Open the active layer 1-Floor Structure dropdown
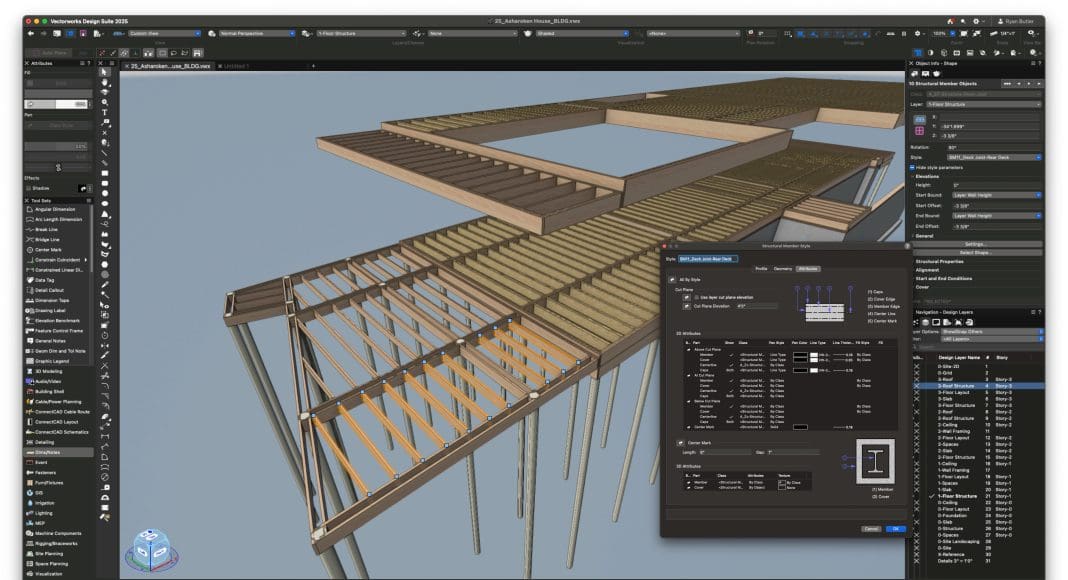Image resolution: width=1068 pixels, height=580 pixels. (360, 33)
